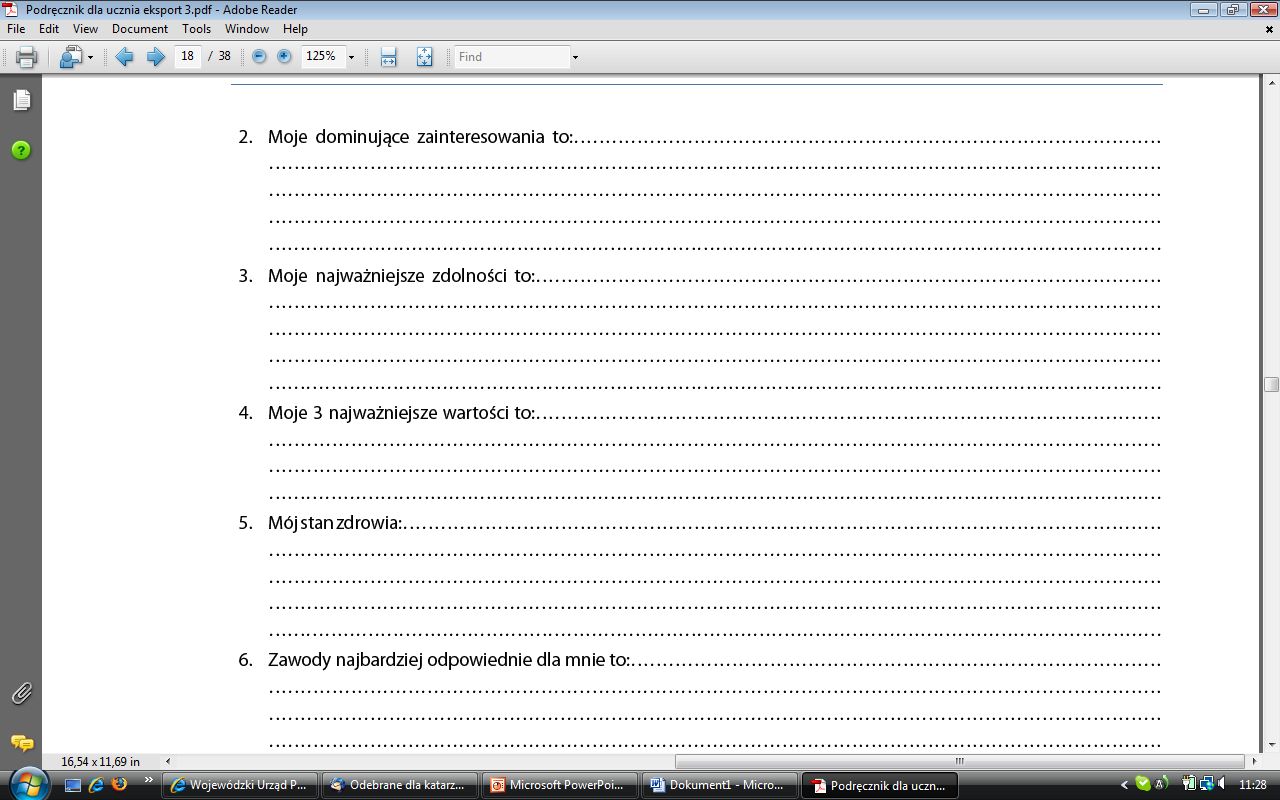
Task: Switch to Odebrane dla katarz... taskbar window
Action: 400,785
